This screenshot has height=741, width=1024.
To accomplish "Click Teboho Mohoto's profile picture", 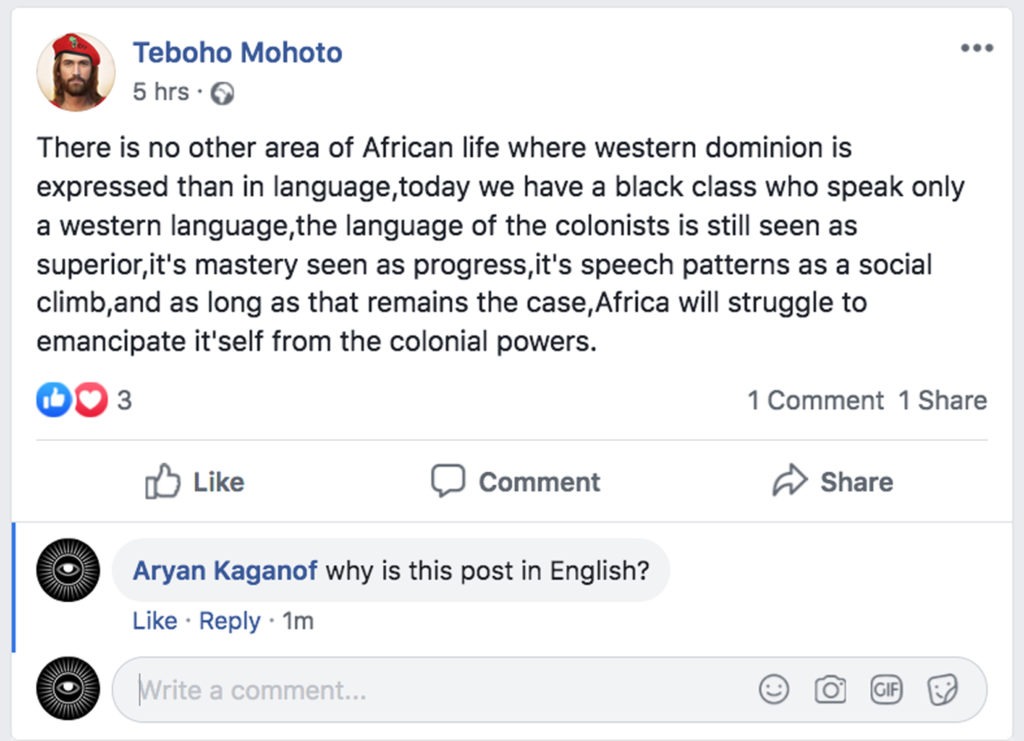I will 75,71.
